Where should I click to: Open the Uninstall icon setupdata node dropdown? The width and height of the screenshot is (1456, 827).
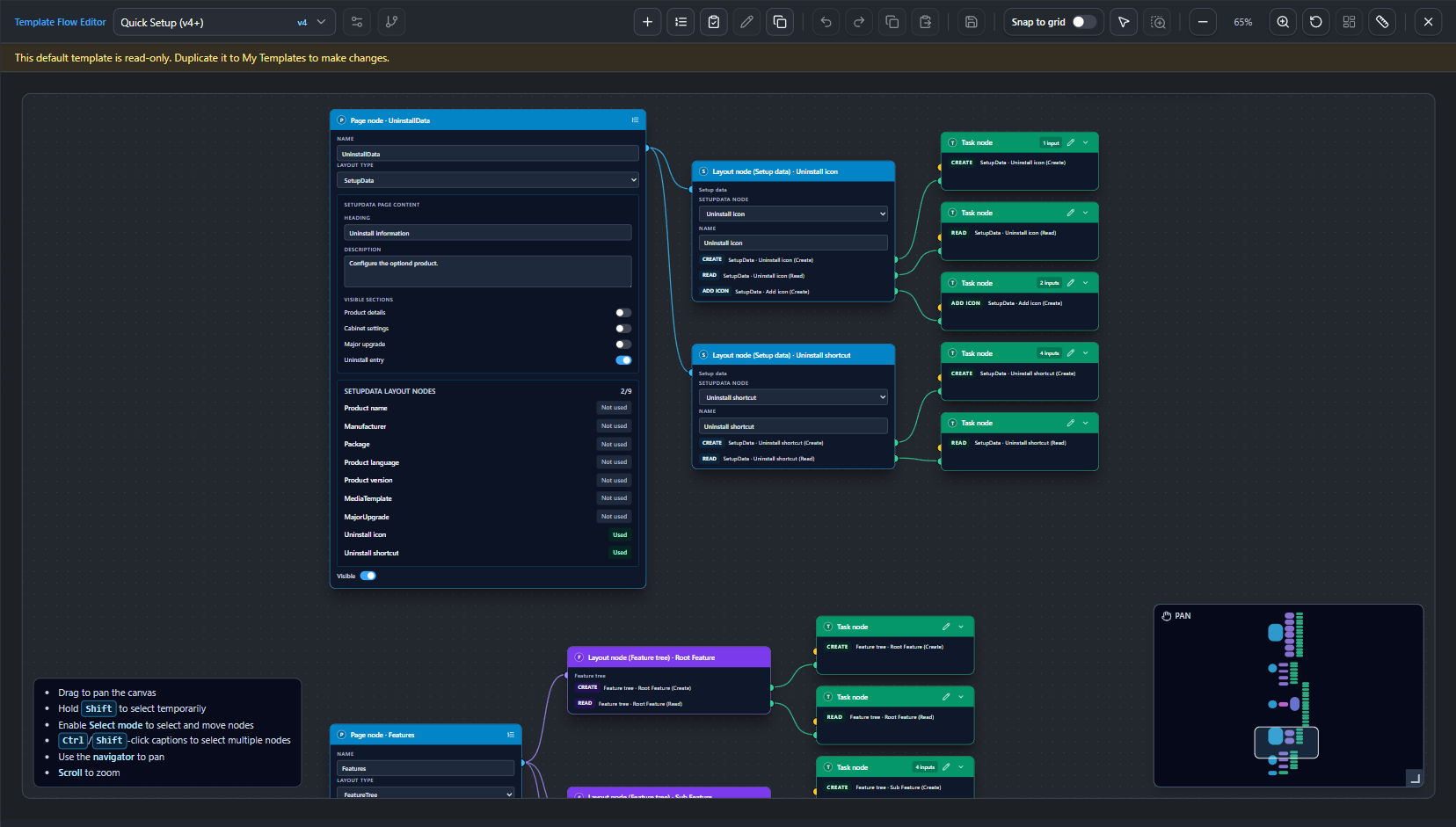click(x=793, y=214)
